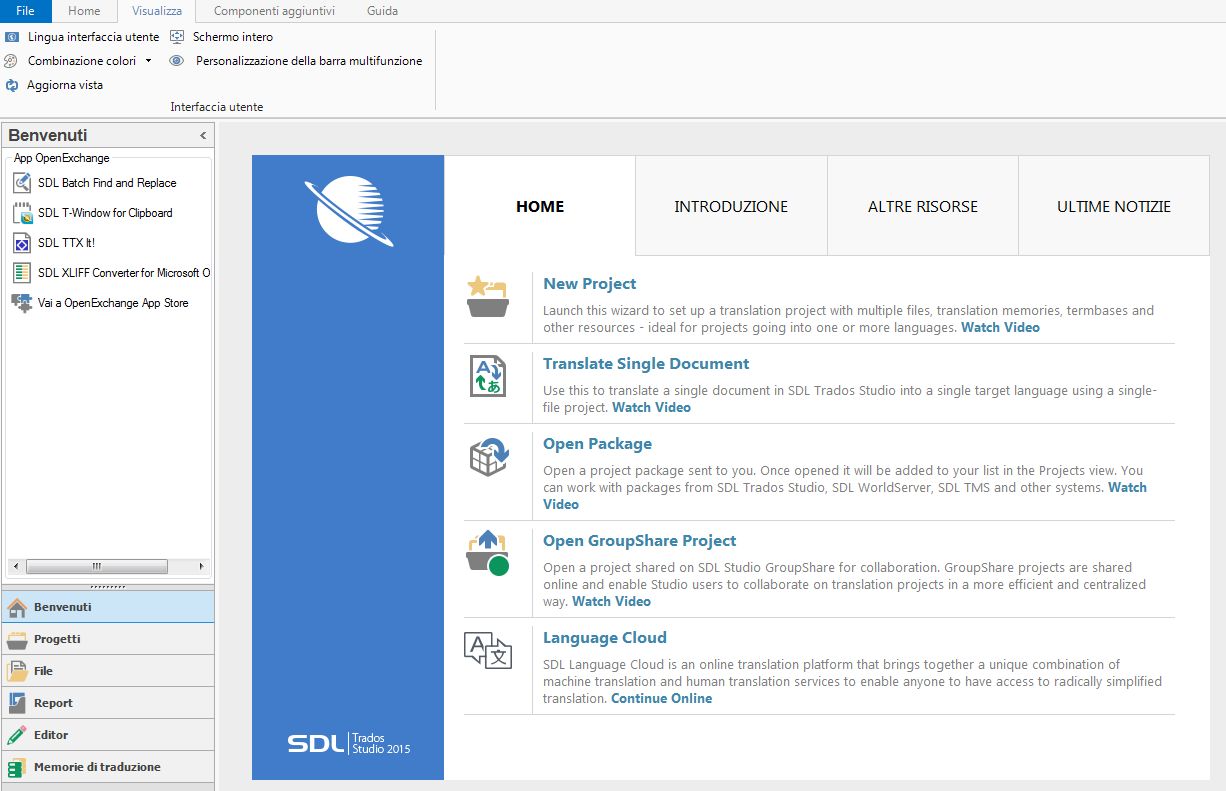Screen dimensions: 1226x791
Task: Click the horizontal scrollbar thumb in App OpenExchange
Action: point(97,566)
